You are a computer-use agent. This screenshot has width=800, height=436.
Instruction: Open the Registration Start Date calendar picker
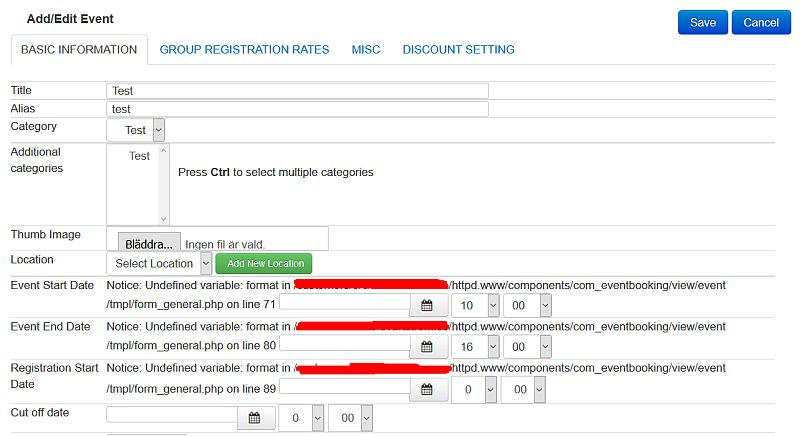pos(427,389)
